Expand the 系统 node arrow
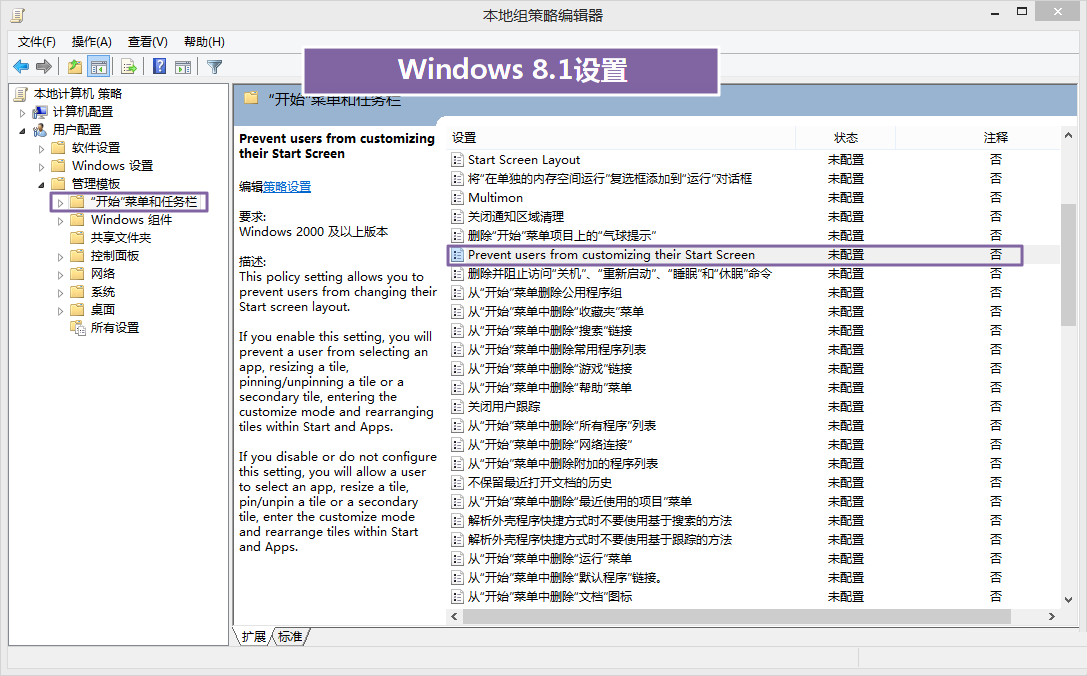Viewport: 1087px width, 676px height. tap(60, 293)
